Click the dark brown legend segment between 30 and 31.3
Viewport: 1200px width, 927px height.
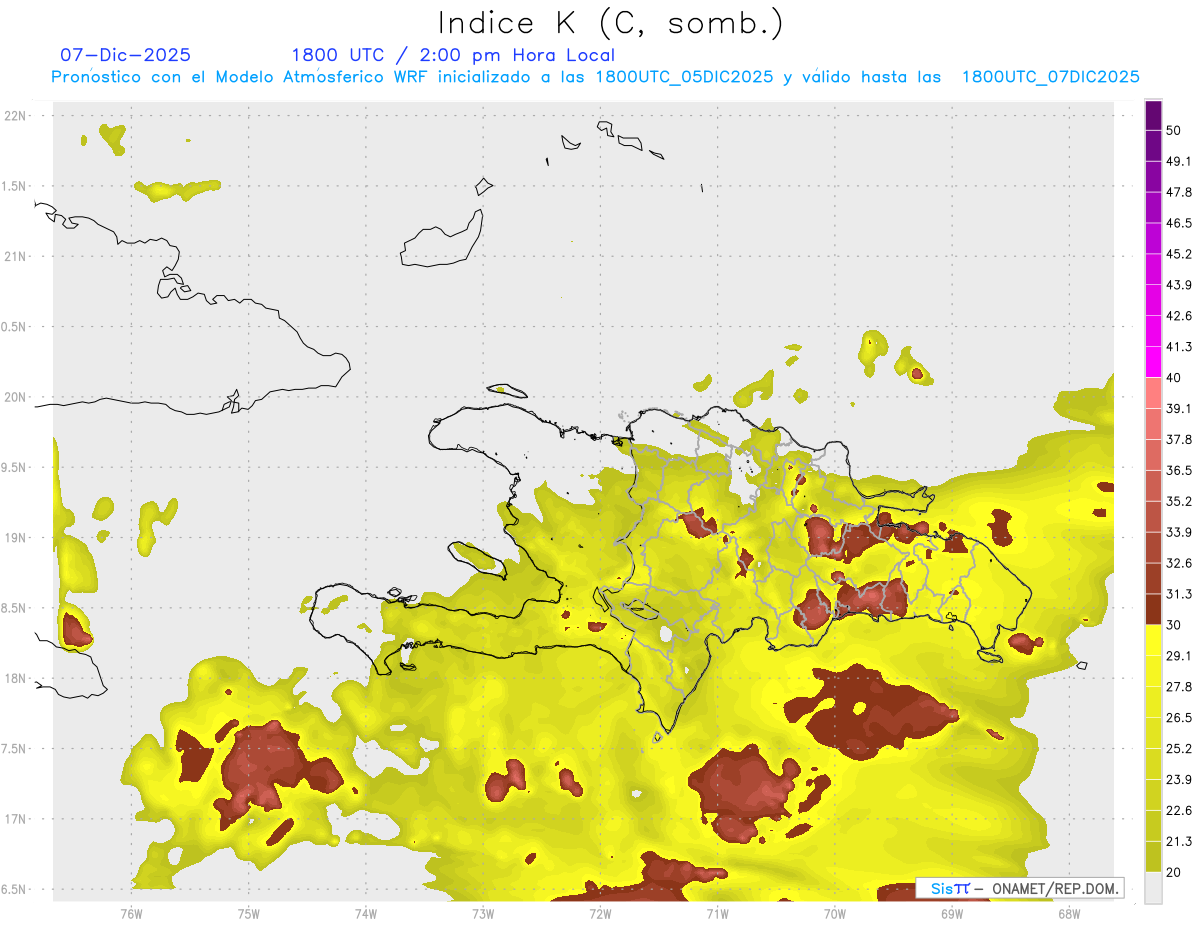point(1153,610)
